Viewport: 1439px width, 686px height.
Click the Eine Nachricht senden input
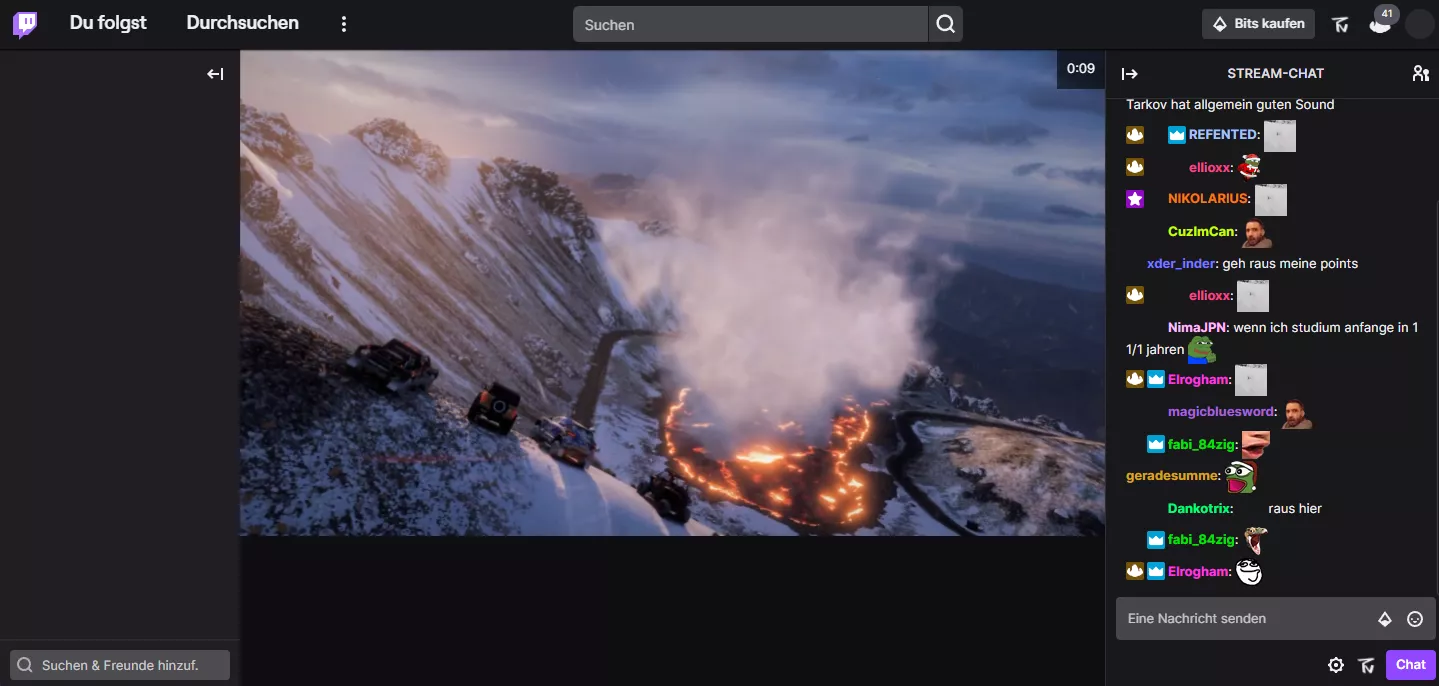1245,619
